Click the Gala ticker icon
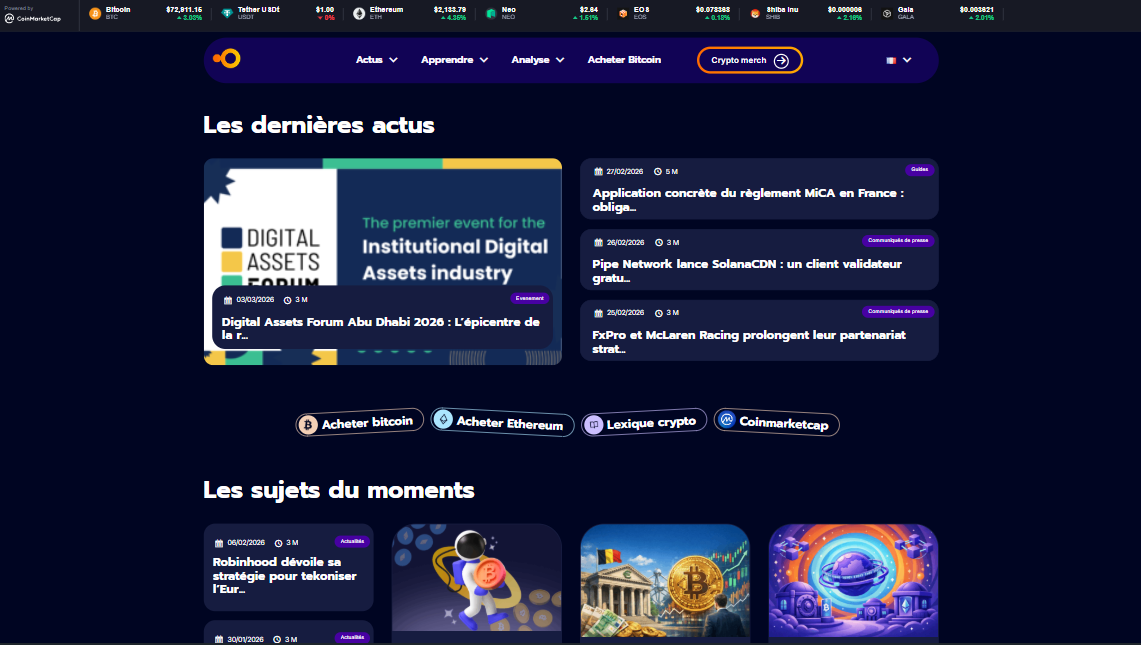The image size is (1141, 645). [x=887, y=13]
